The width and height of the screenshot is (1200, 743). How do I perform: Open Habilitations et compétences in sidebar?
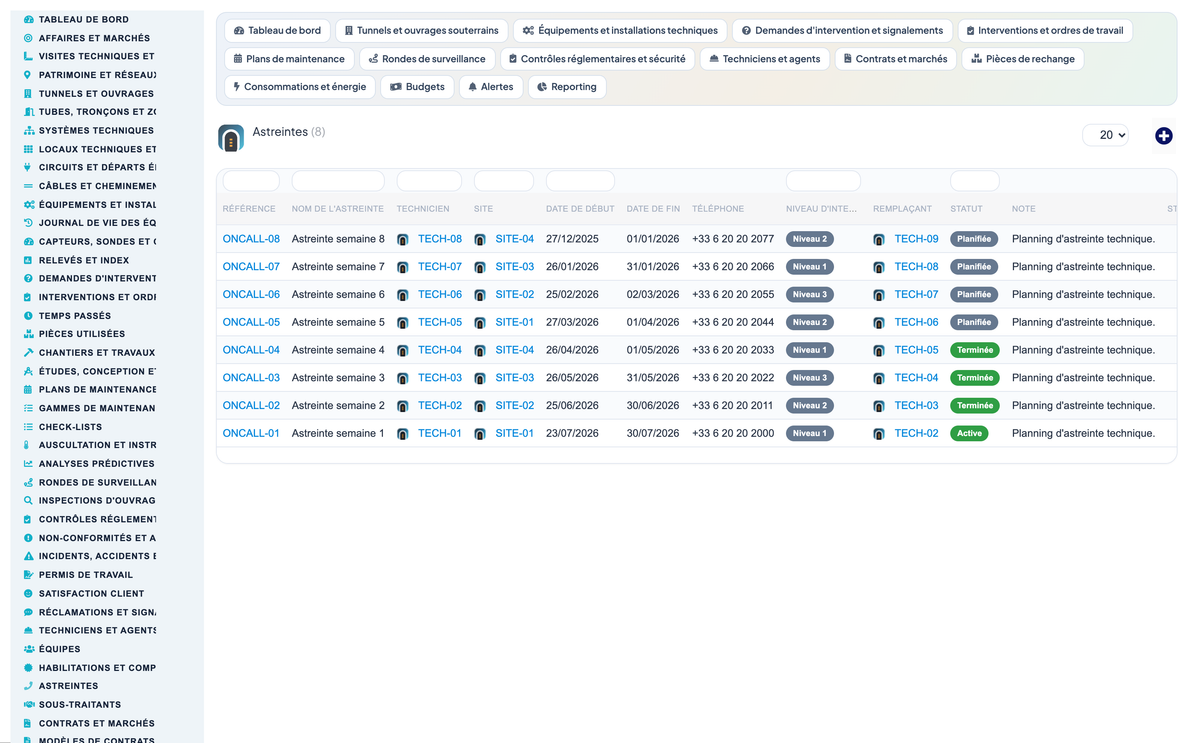tap(97, 668)
